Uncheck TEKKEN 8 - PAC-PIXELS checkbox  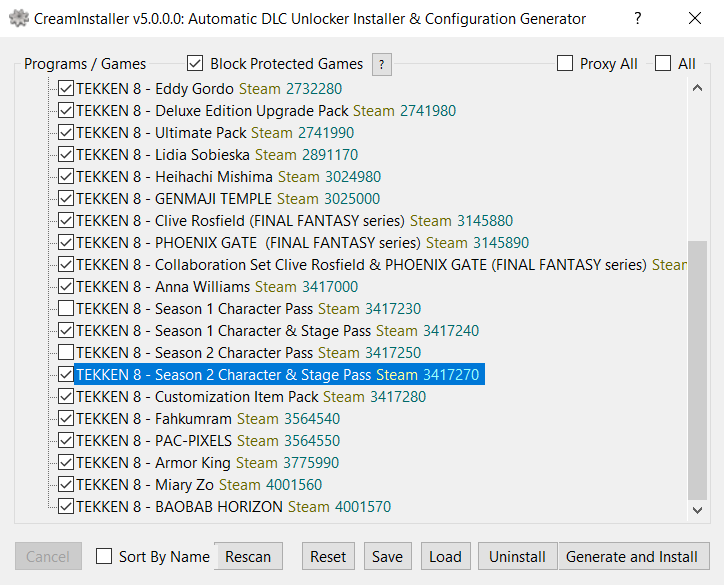click(66, 441)
